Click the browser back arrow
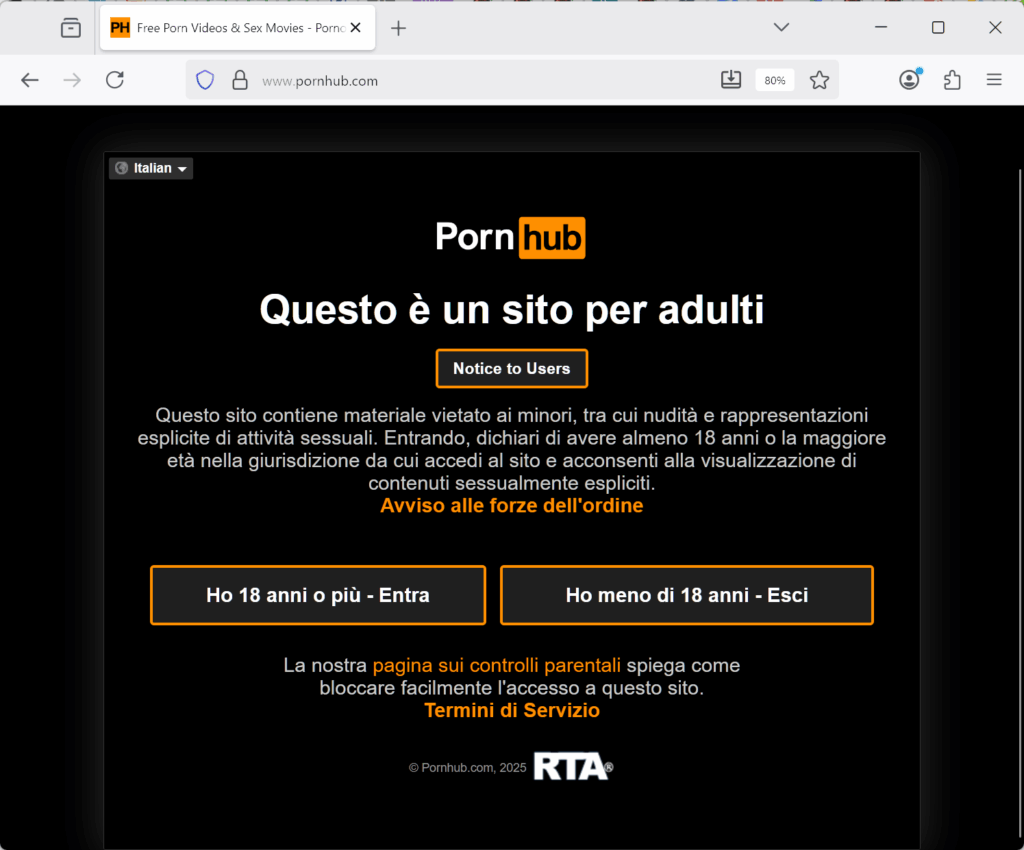The image size is (1024, 850). [x=30, y=80]
